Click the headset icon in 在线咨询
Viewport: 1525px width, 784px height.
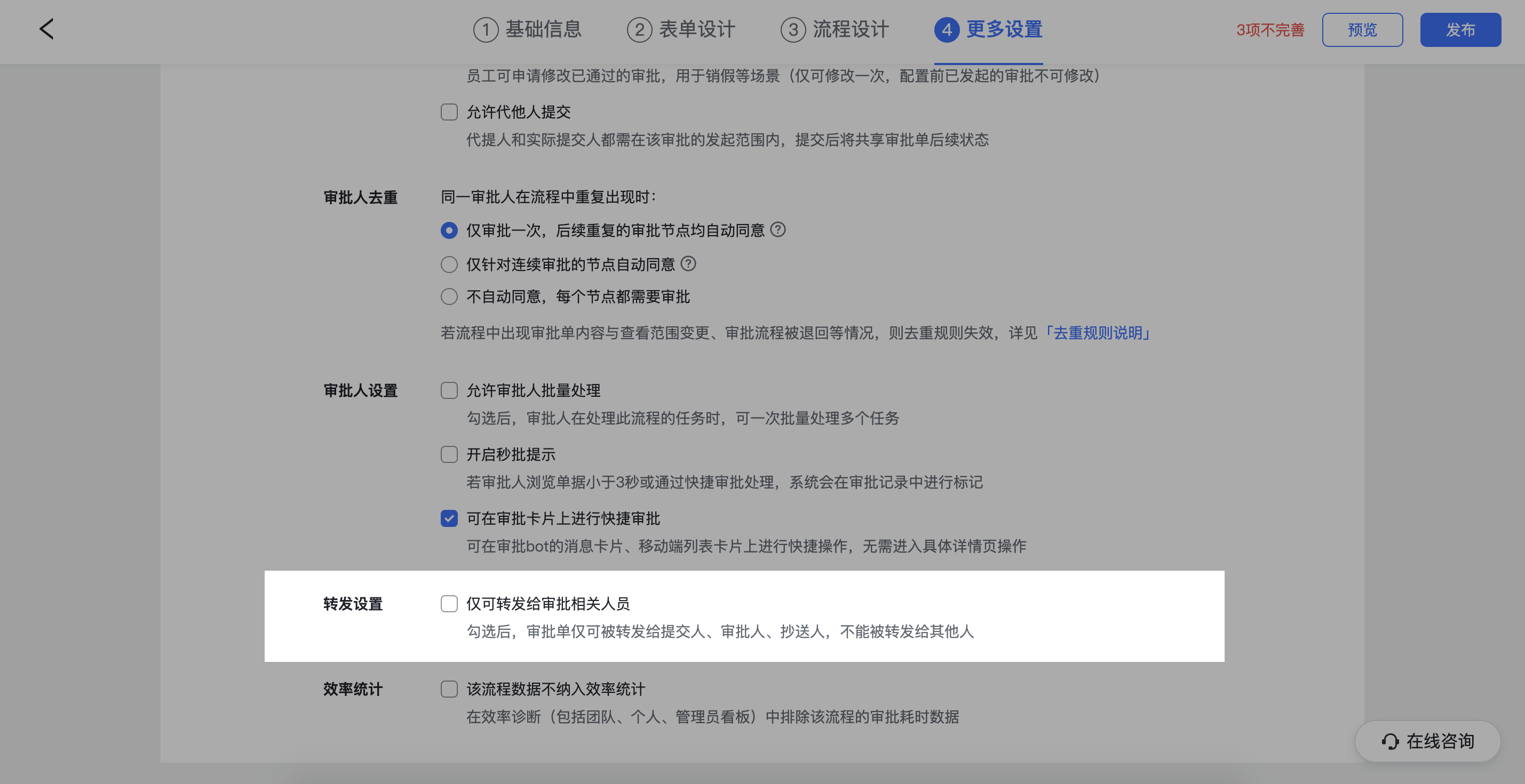coord(1390,741)
